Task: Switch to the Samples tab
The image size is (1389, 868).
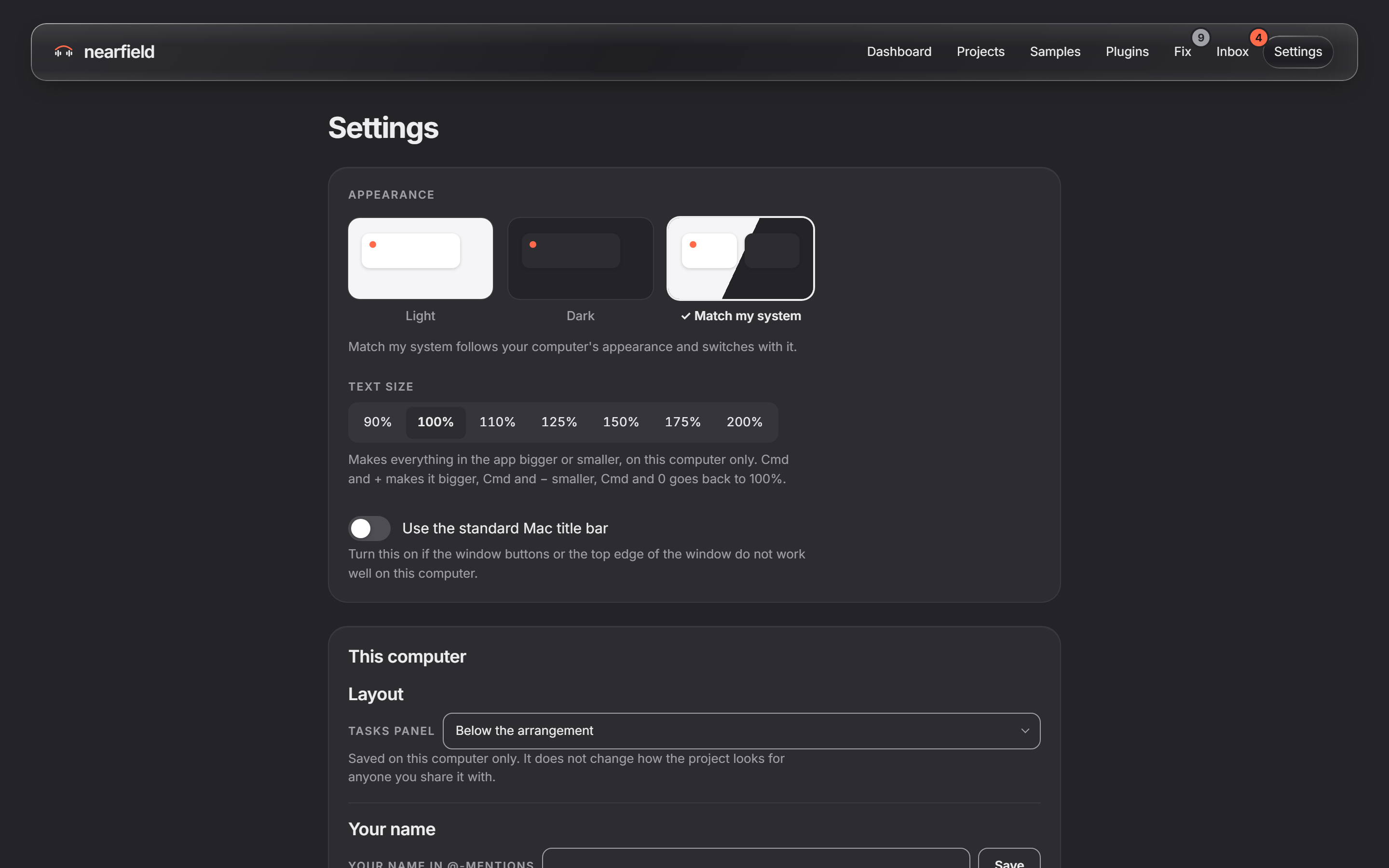Action: tap(1055, 52)
